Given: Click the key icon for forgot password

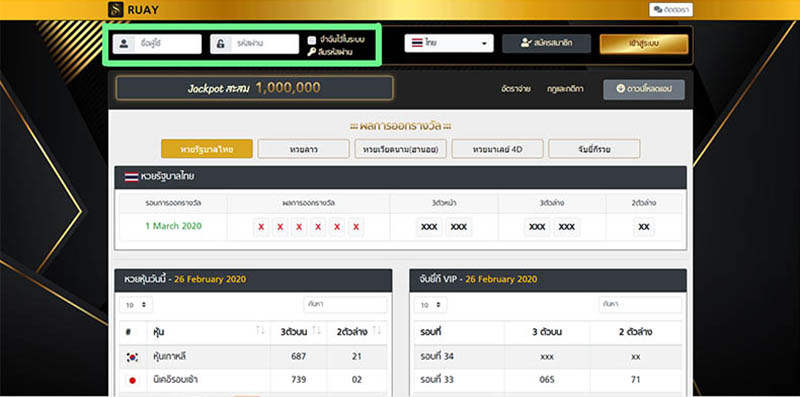Looking at the screenshot, I should click(311, 52).
